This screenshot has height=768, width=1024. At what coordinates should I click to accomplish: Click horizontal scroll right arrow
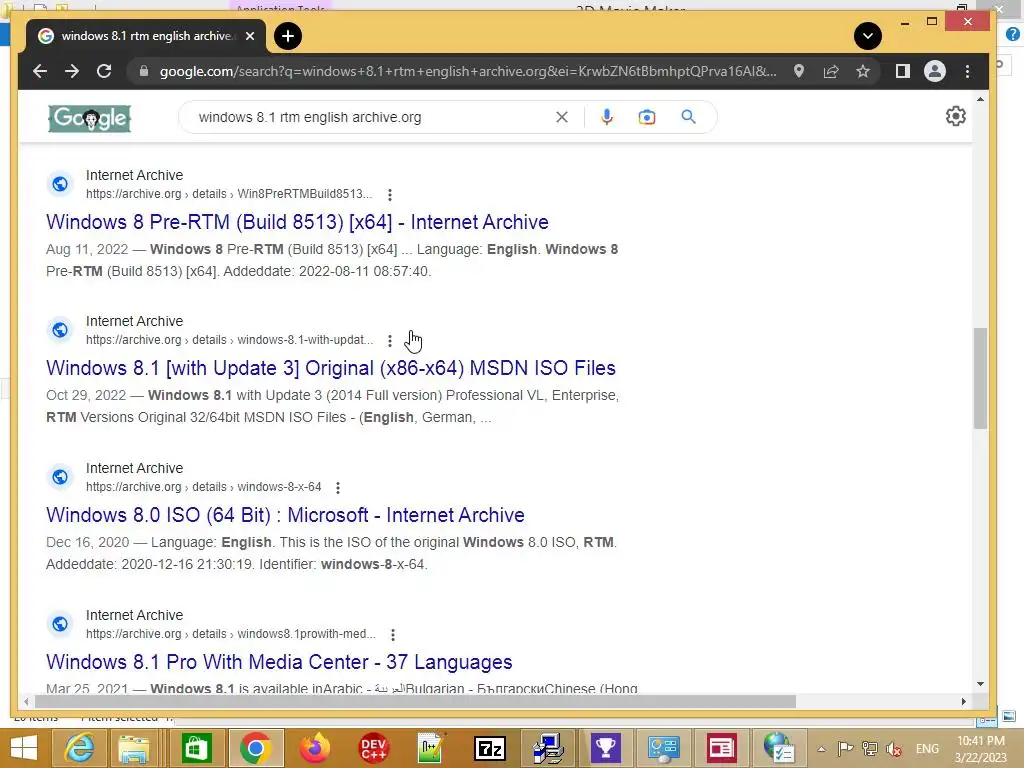click(963, 701)
